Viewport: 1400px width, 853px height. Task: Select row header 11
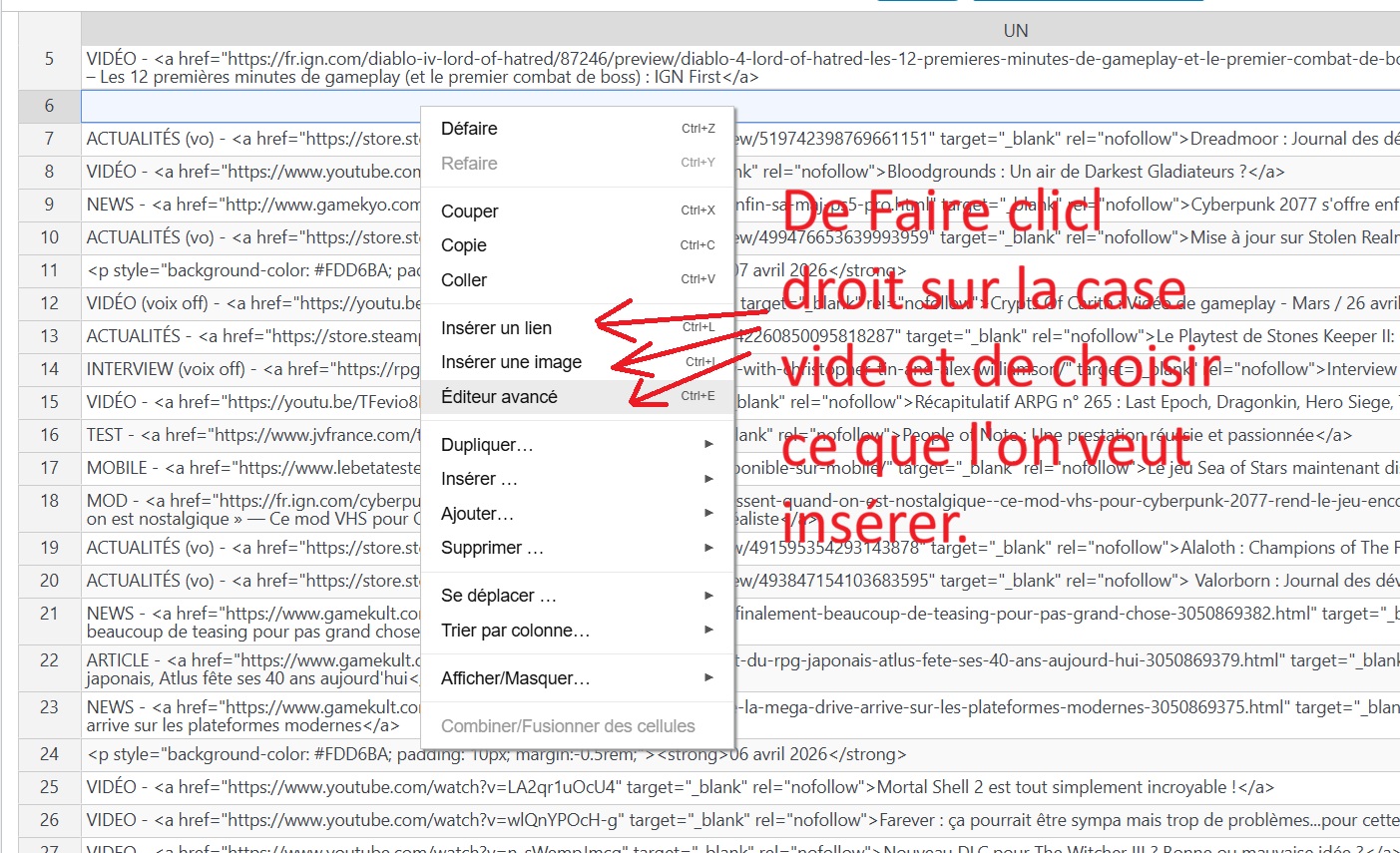tap(50, 270)
